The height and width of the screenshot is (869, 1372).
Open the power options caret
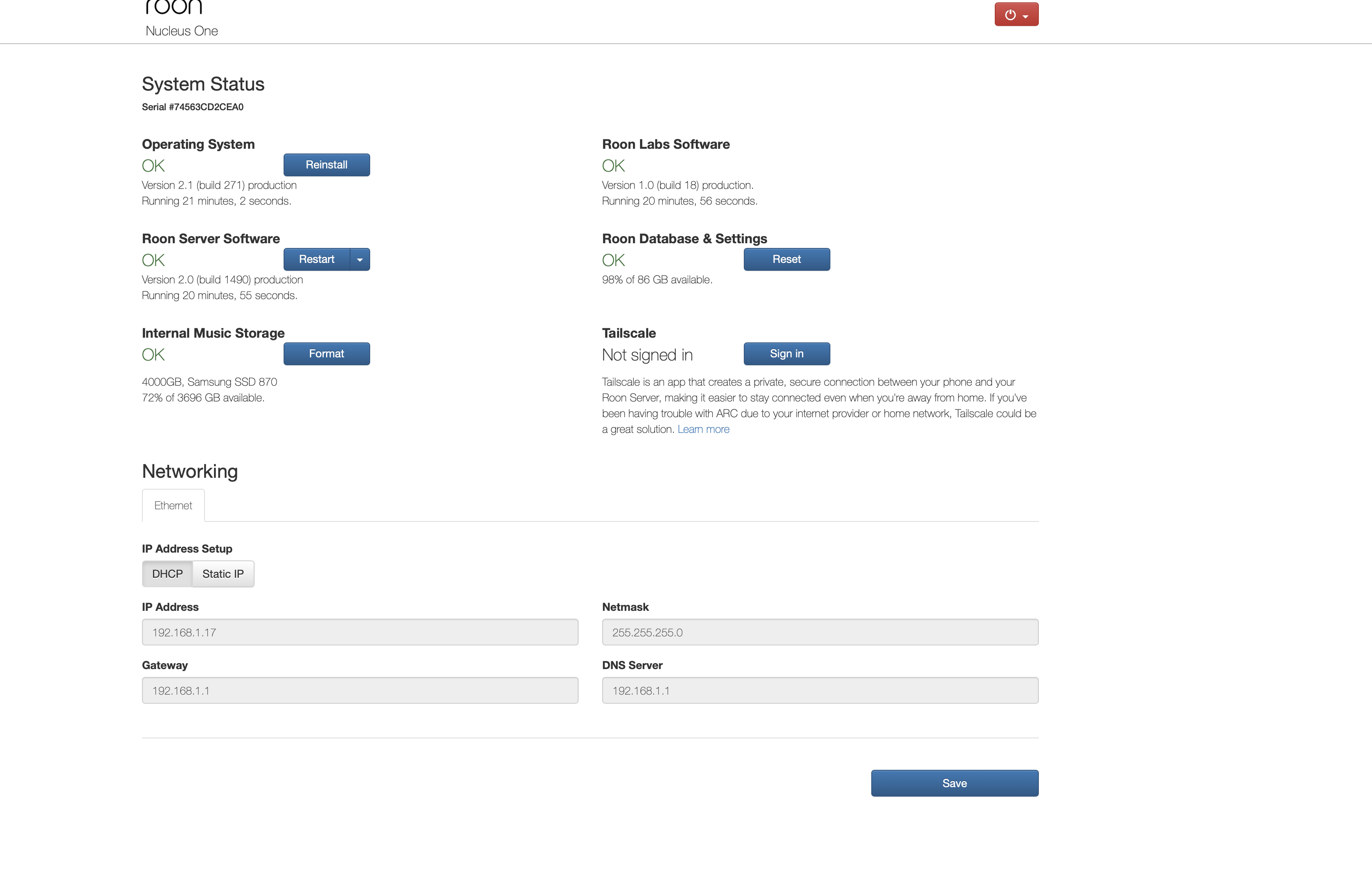1025,17
